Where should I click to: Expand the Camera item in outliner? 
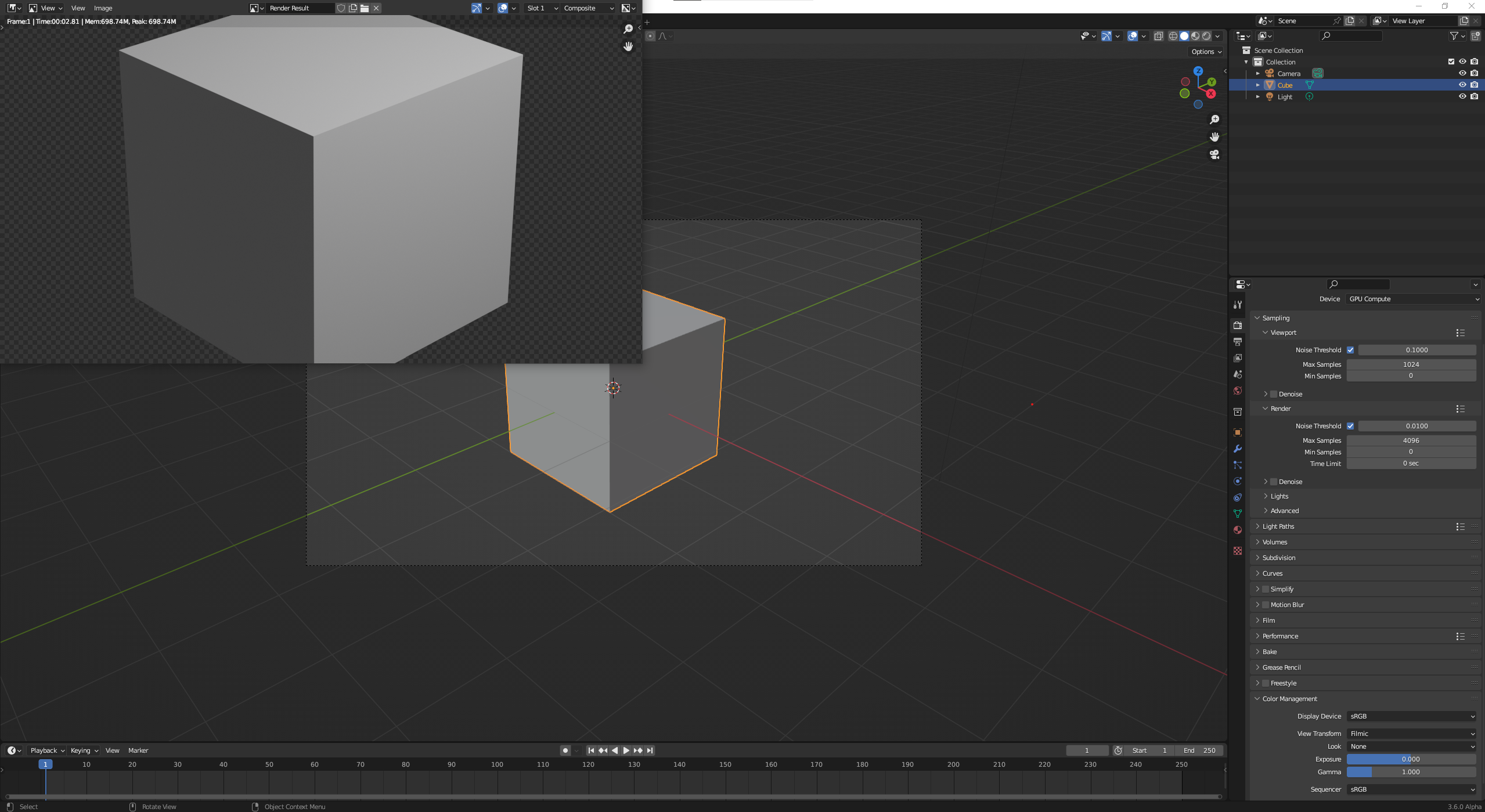[x=1257, y=74]
